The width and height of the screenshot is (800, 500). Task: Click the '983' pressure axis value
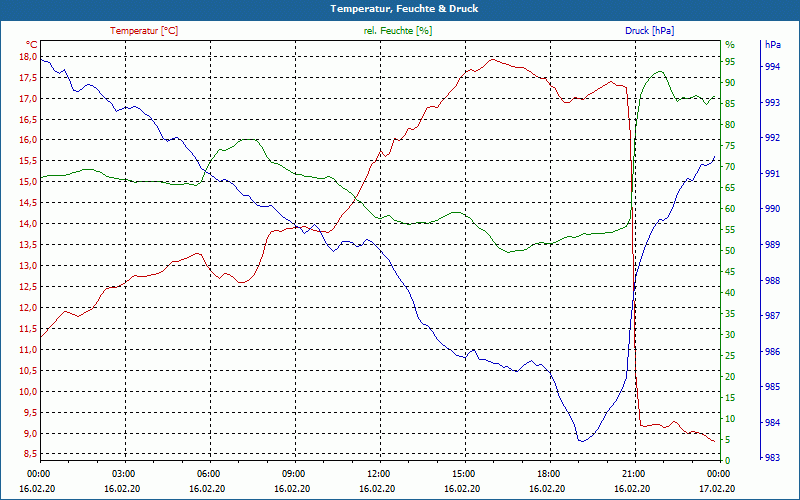pyautogui.click(x=772, y=458)
